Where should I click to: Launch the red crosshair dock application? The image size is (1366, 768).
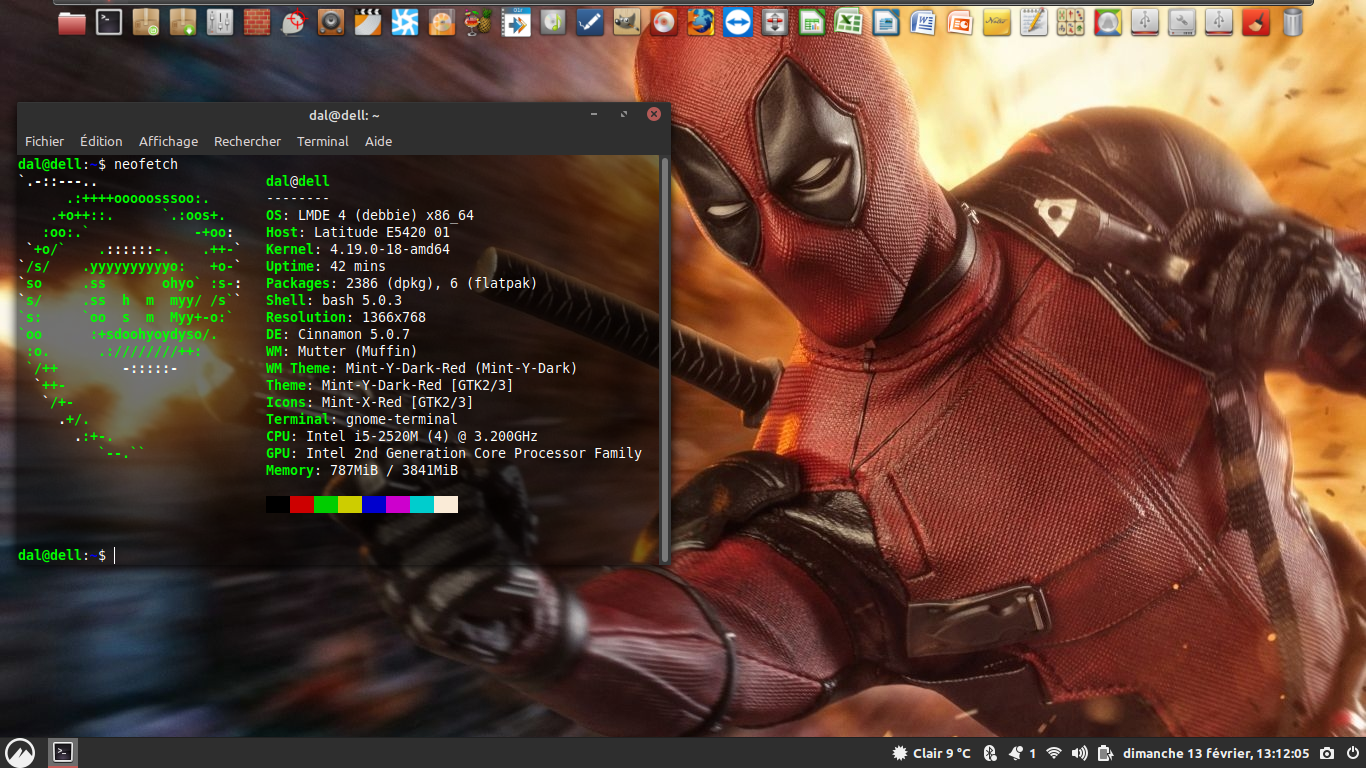(x=294, y=22)
